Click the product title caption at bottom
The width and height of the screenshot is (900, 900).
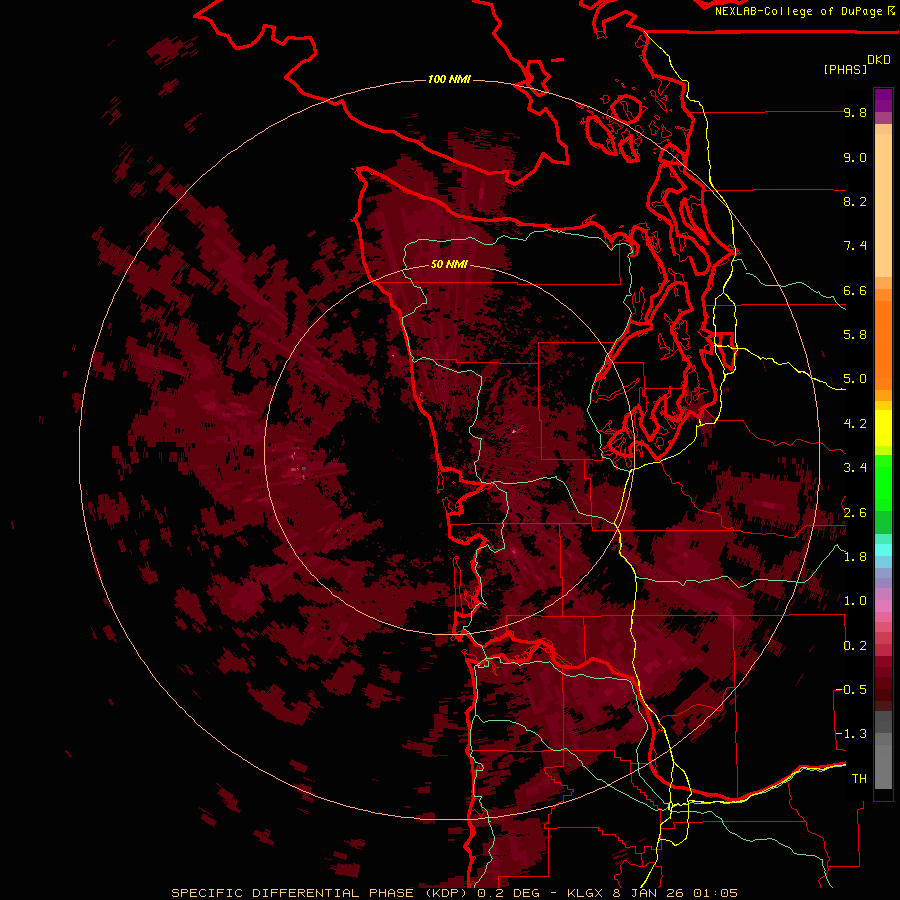tap(454, 893)
